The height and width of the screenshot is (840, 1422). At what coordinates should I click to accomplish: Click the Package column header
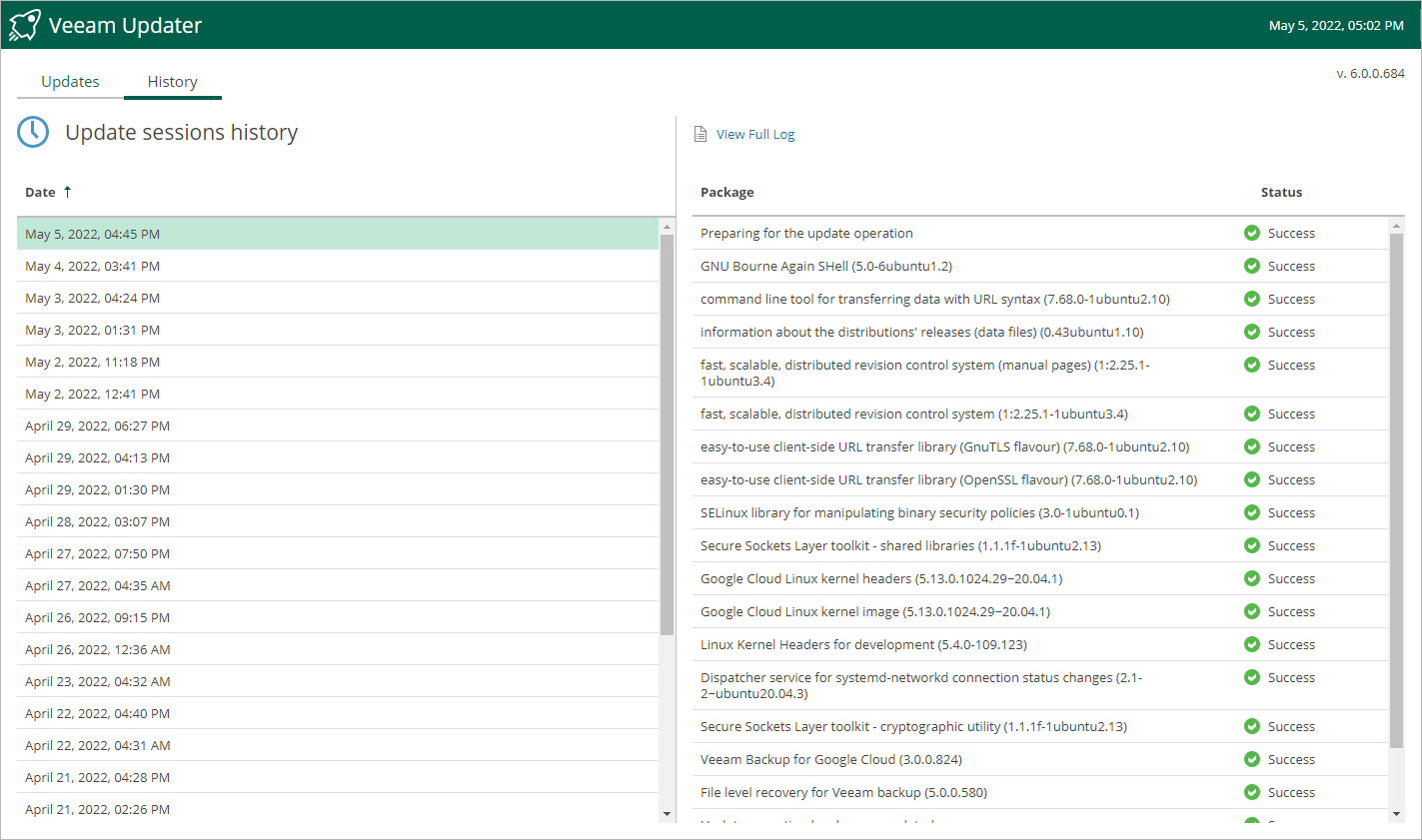click(727, 192)
